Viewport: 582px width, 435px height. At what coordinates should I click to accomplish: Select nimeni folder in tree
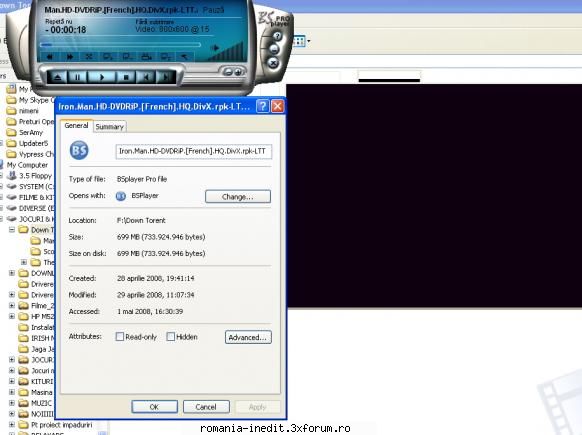(x=23, y=111)
